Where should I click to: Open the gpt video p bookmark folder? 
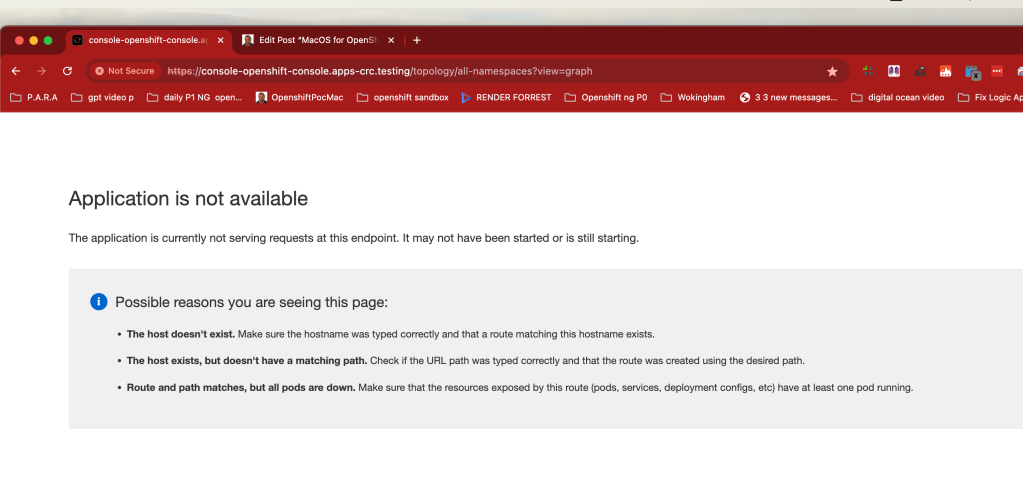tap(102, 97)
